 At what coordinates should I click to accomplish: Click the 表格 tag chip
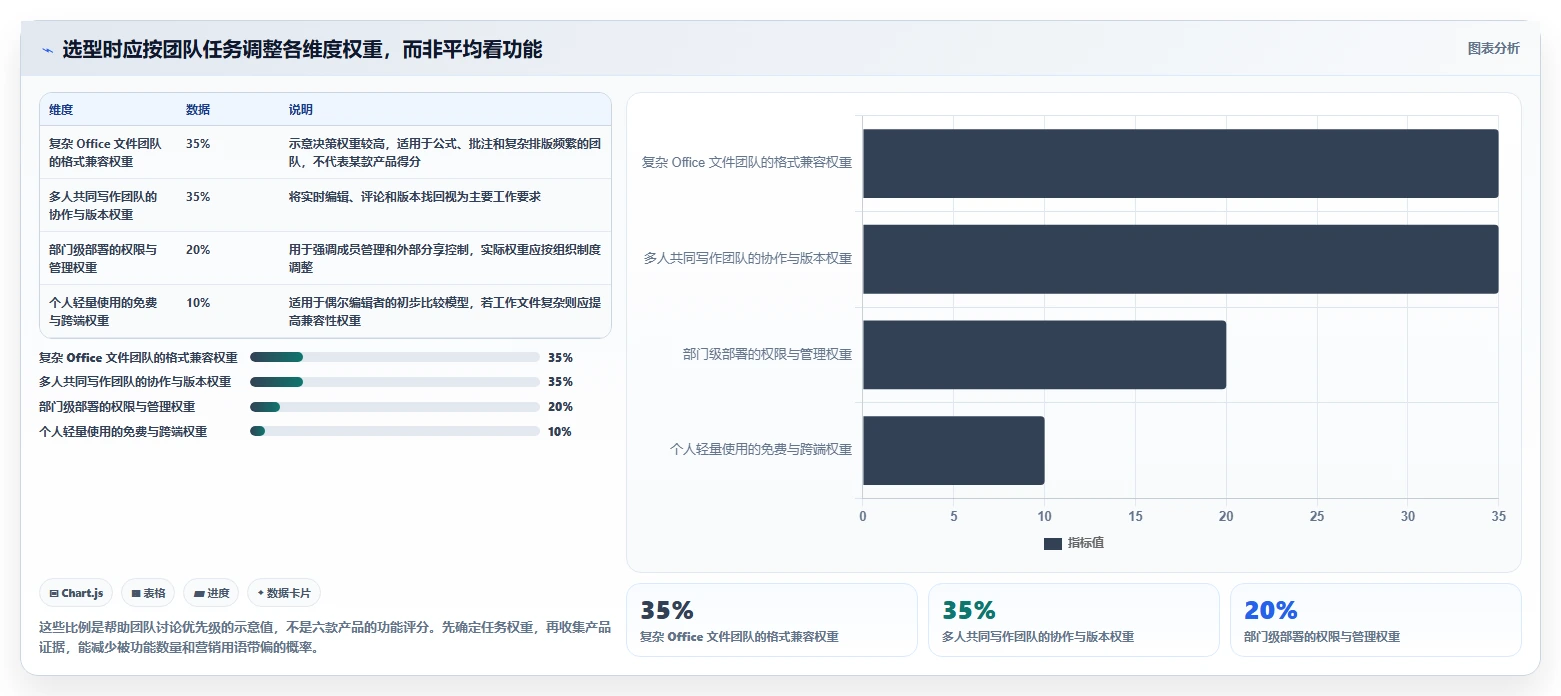148,593
